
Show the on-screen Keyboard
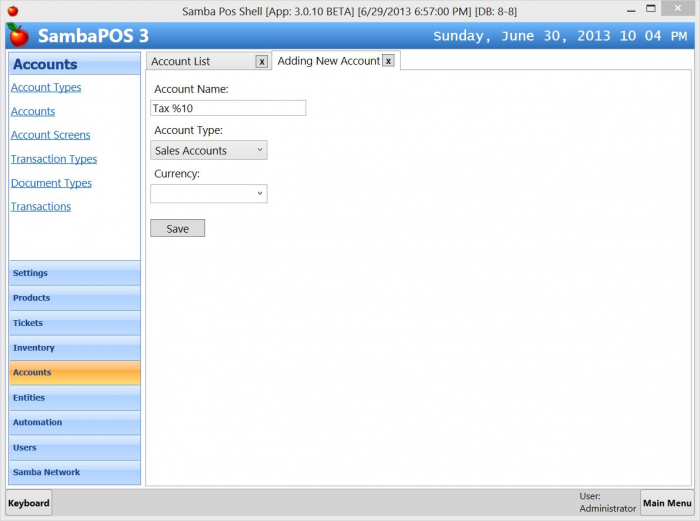coord(29,503)
